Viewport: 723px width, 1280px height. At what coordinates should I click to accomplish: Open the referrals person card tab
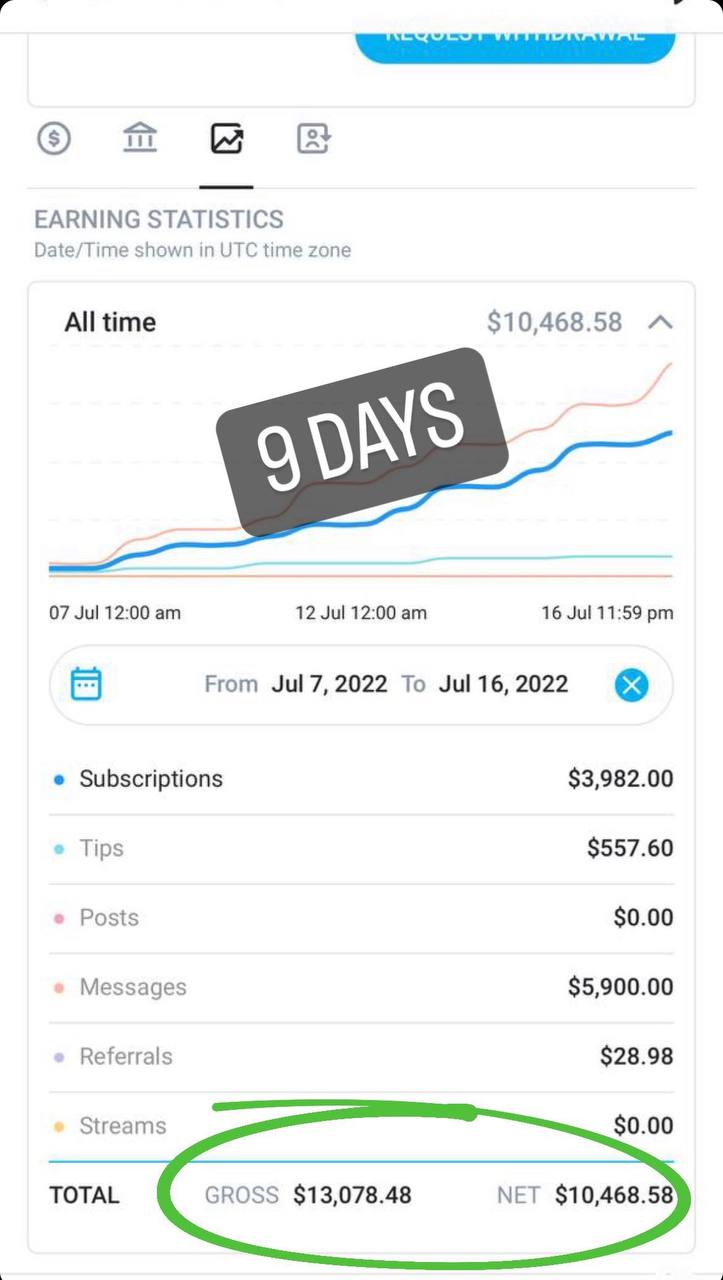tap(313, 139)
